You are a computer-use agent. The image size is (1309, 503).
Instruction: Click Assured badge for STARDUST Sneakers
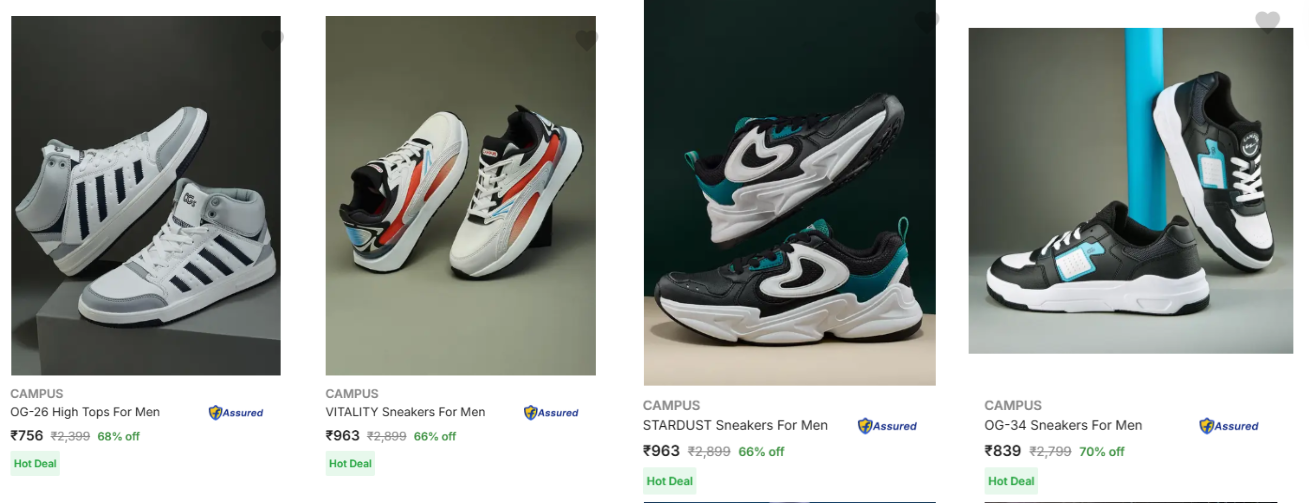pos(887,426)
